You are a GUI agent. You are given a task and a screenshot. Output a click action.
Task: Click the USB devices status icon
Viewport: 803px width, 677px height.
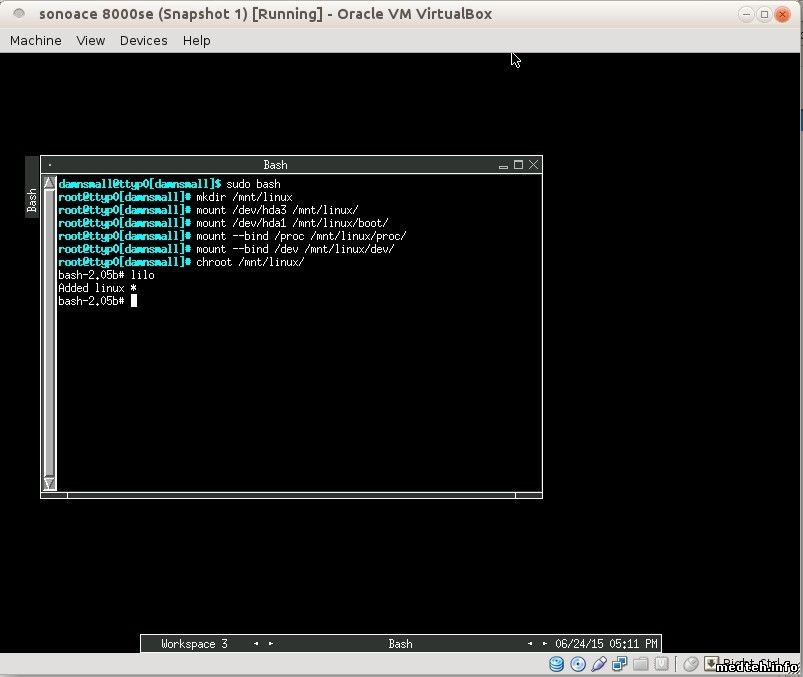click(x=599, y=664)
